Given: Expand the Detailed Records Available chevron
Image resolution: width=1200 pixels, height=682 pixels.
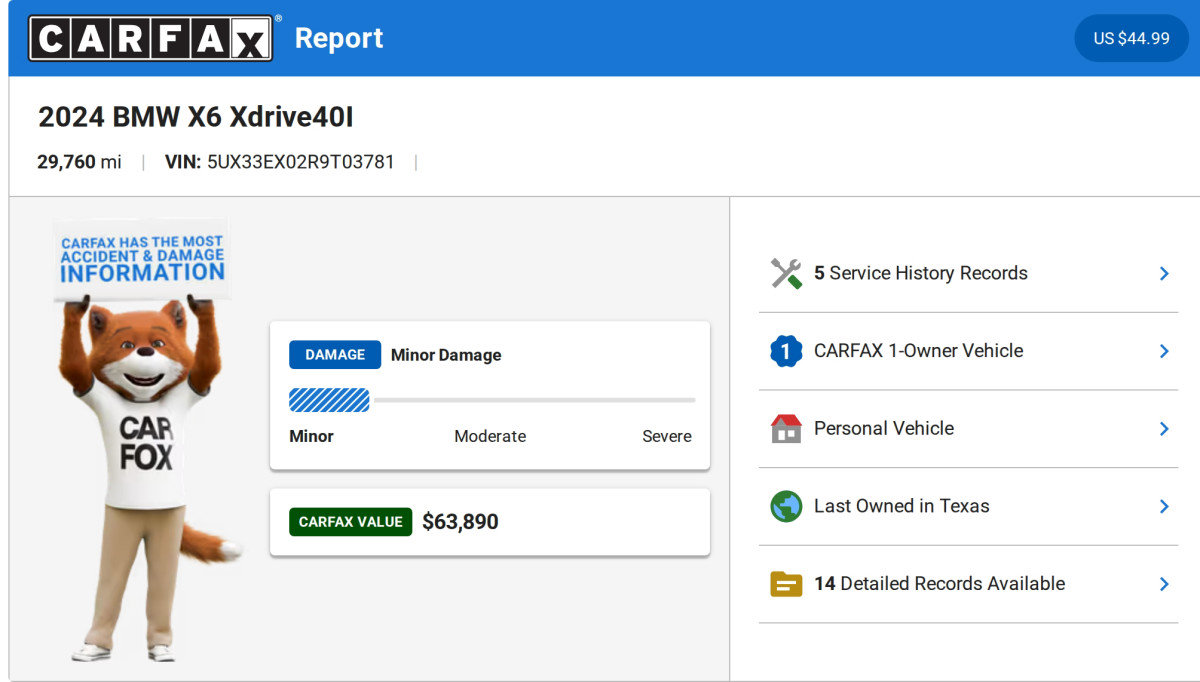Looking at the screenshot, I should click(x=1164, y=584).
